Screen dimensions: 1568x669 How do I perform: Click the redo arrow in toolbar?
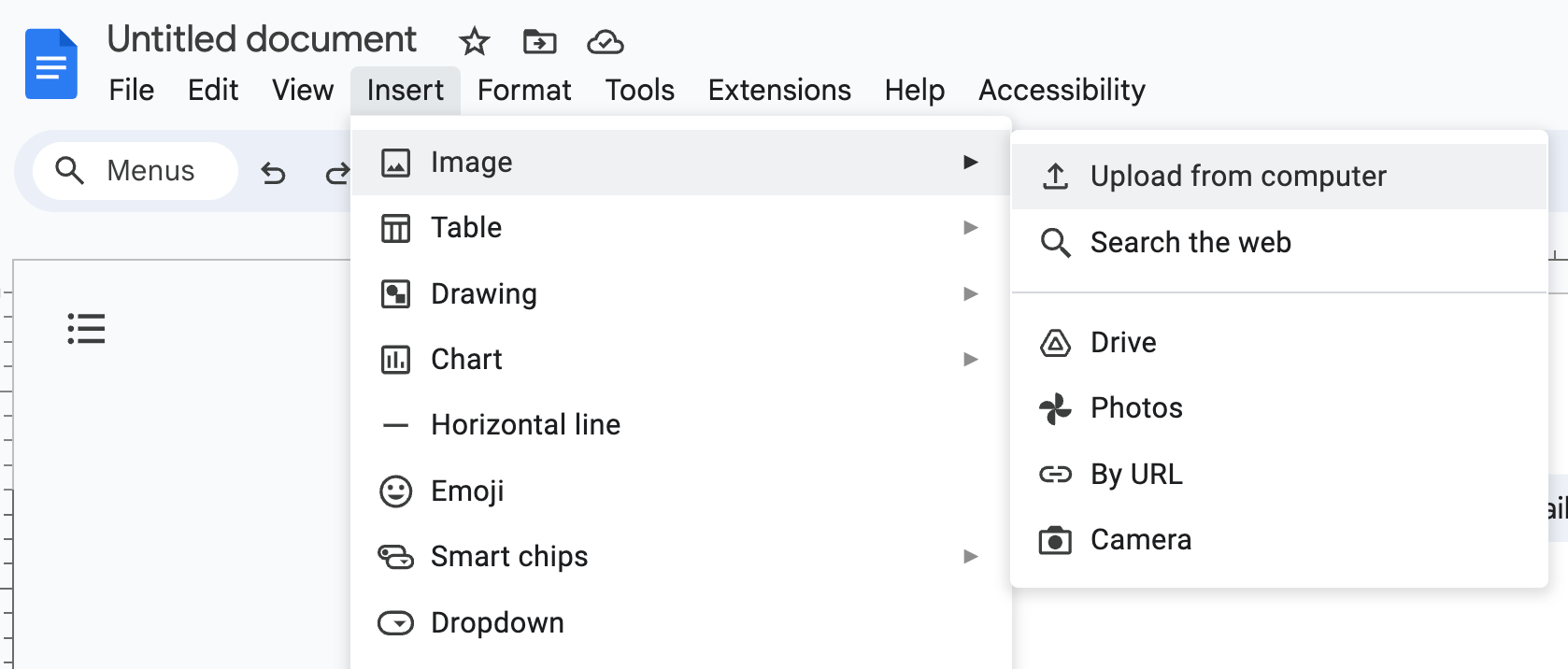coord(337,173)
